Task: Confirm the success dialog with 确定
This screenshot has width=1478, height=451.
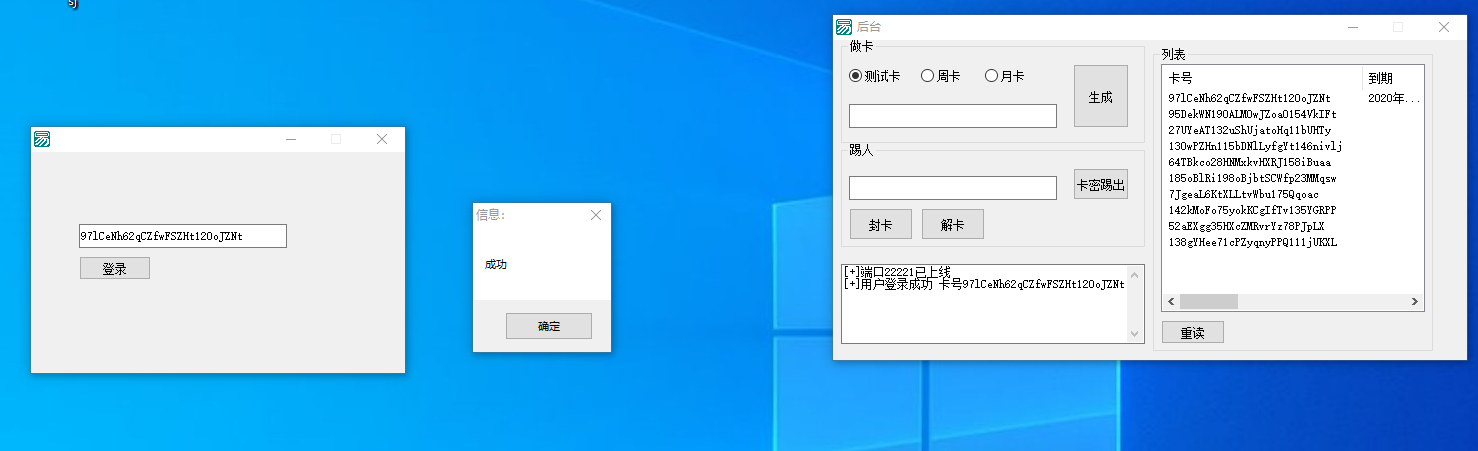Action: point(548,326)
